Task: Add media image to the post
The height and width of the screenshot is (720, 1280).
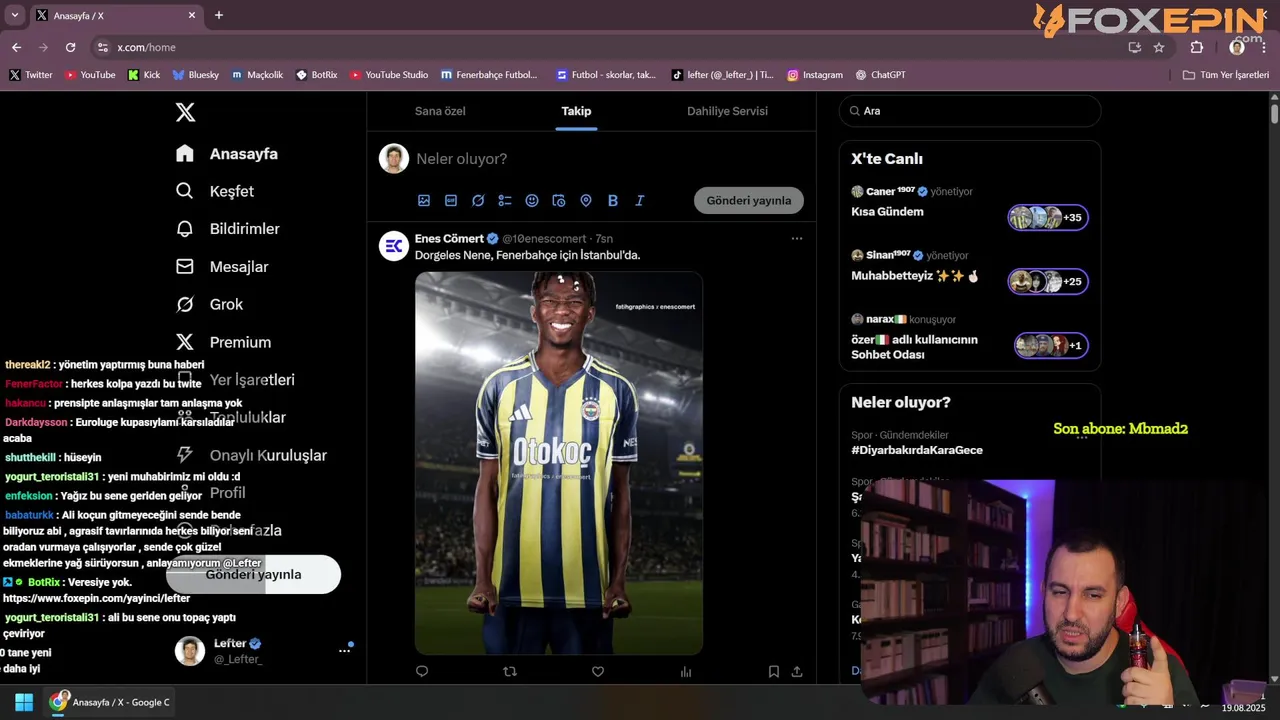Action: coord(424,201)
